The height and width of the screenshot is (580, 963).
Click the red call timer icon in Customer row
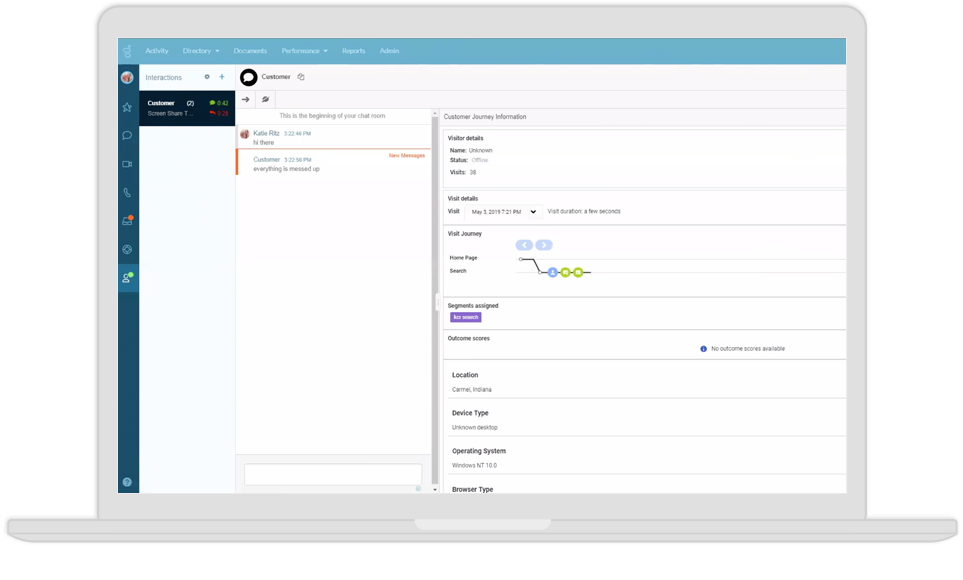coord(212,113)
